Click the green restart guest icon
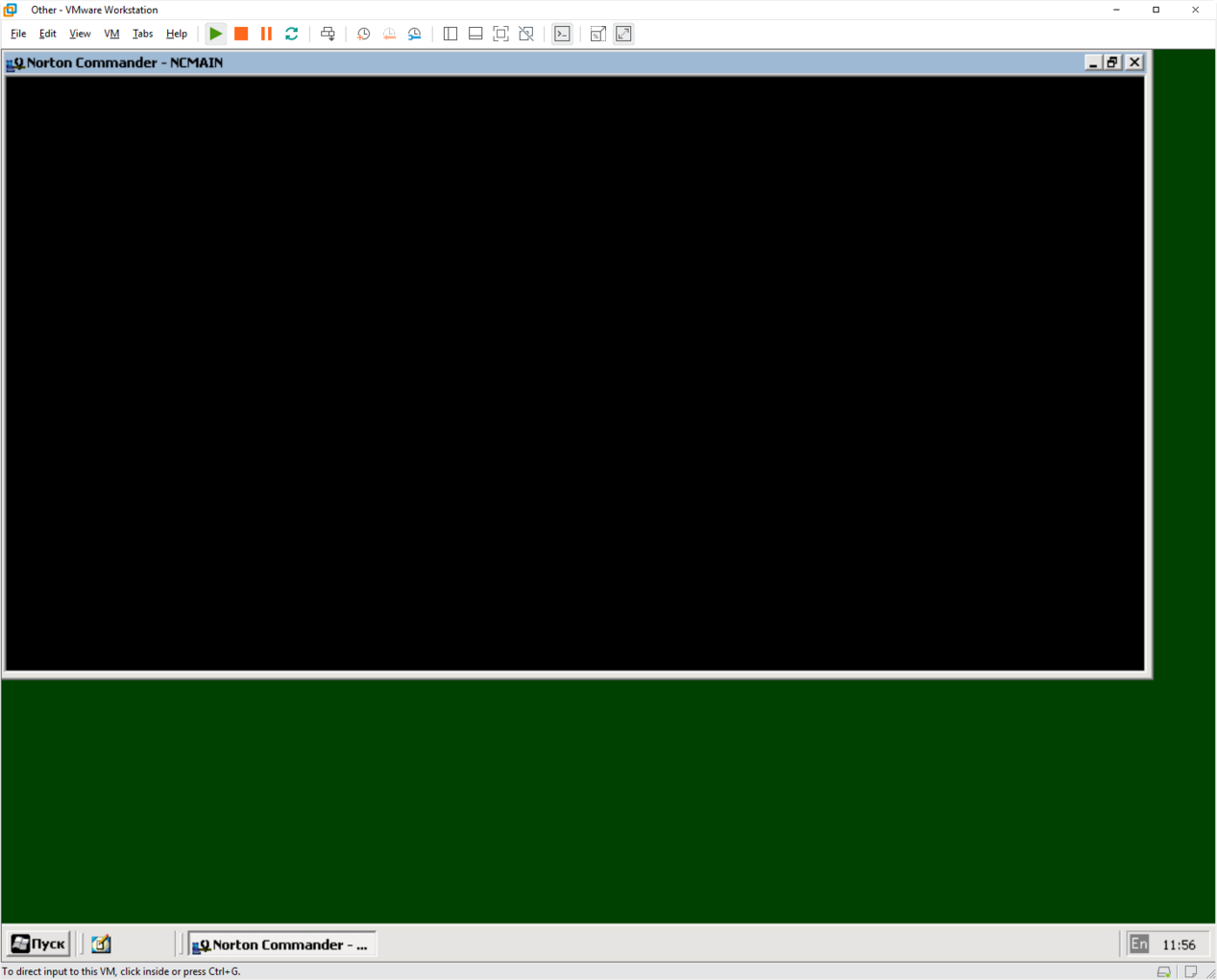 pos(292,34)
